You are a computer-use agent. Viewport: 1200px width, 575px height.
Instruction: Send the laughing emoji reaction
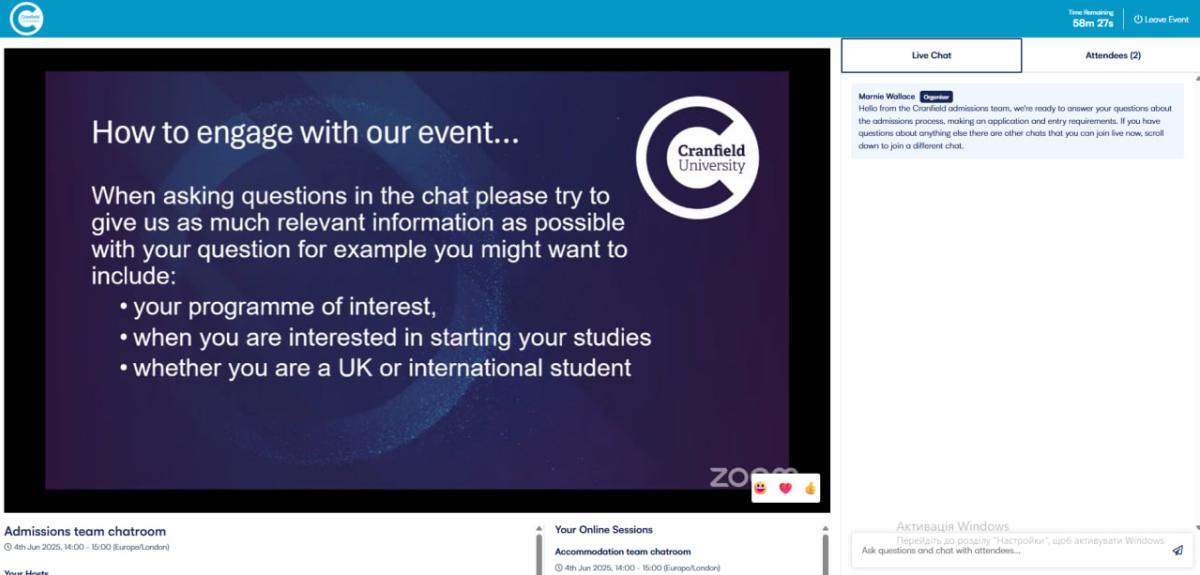(x=762, y=488)
